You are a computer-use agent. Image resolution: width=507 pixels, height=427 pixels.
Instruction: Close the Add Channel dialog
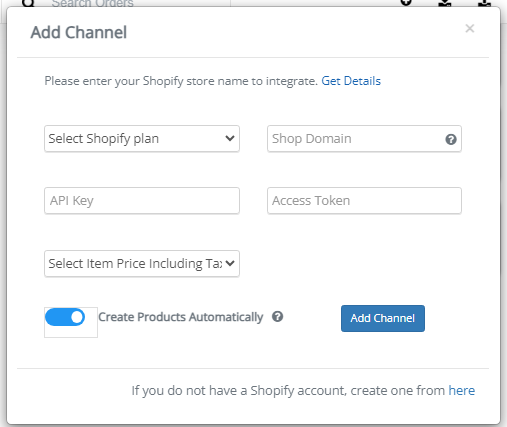tap(470, 29)
